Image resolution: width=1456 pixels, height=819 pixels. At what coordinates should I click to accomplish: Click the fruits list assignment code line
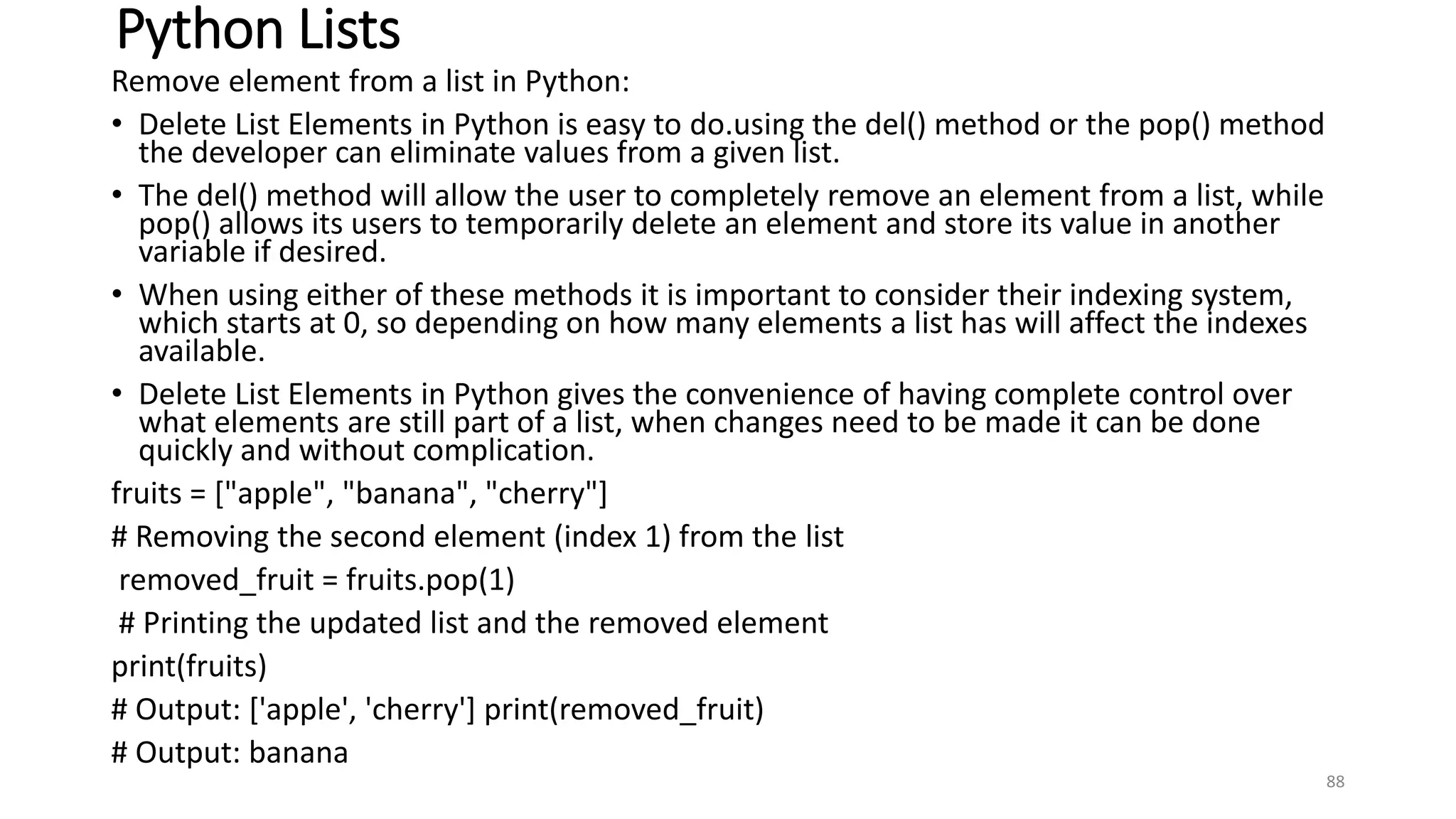click(x=359, y=493)
